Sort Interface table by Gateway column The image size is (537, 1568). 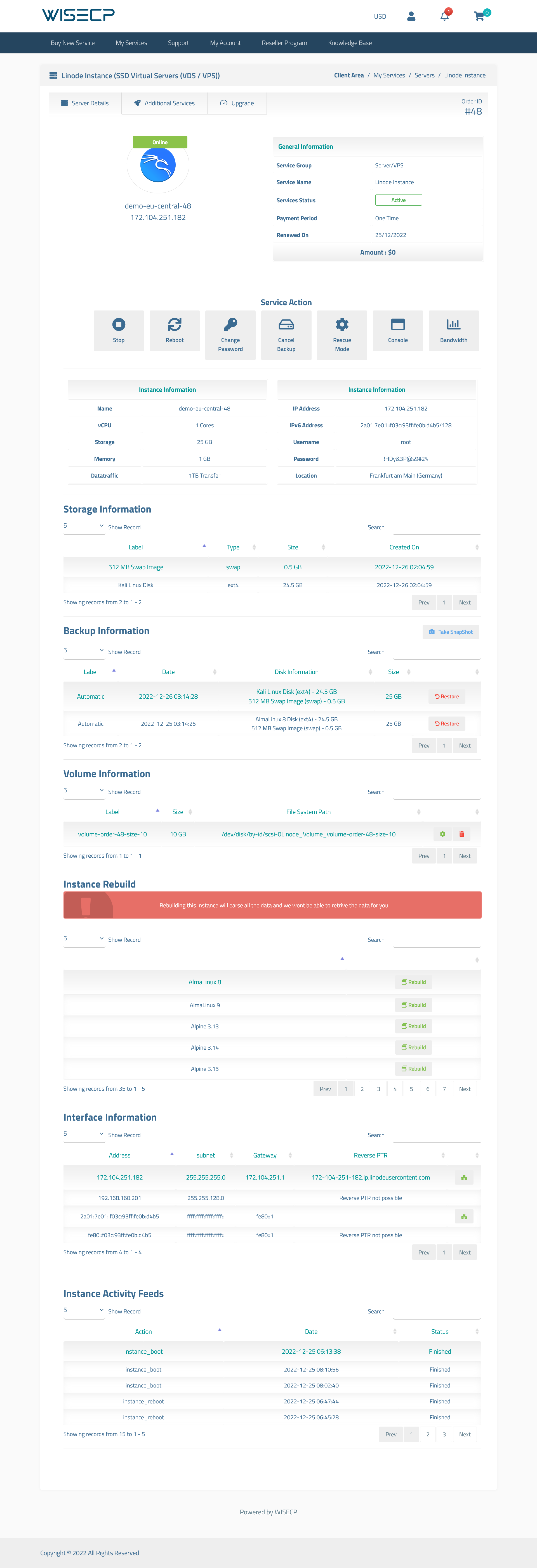(265, 1155)
